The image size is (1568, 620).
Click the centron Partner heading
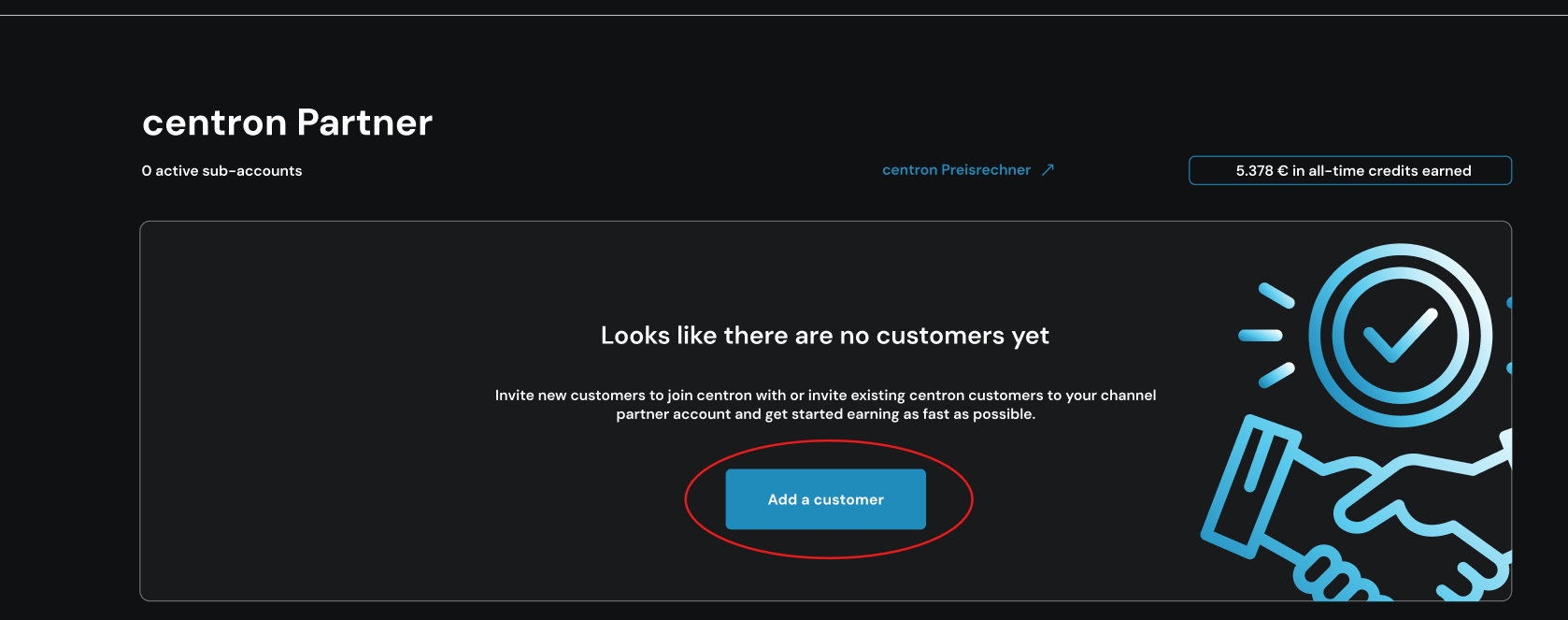tap(287, 123)
